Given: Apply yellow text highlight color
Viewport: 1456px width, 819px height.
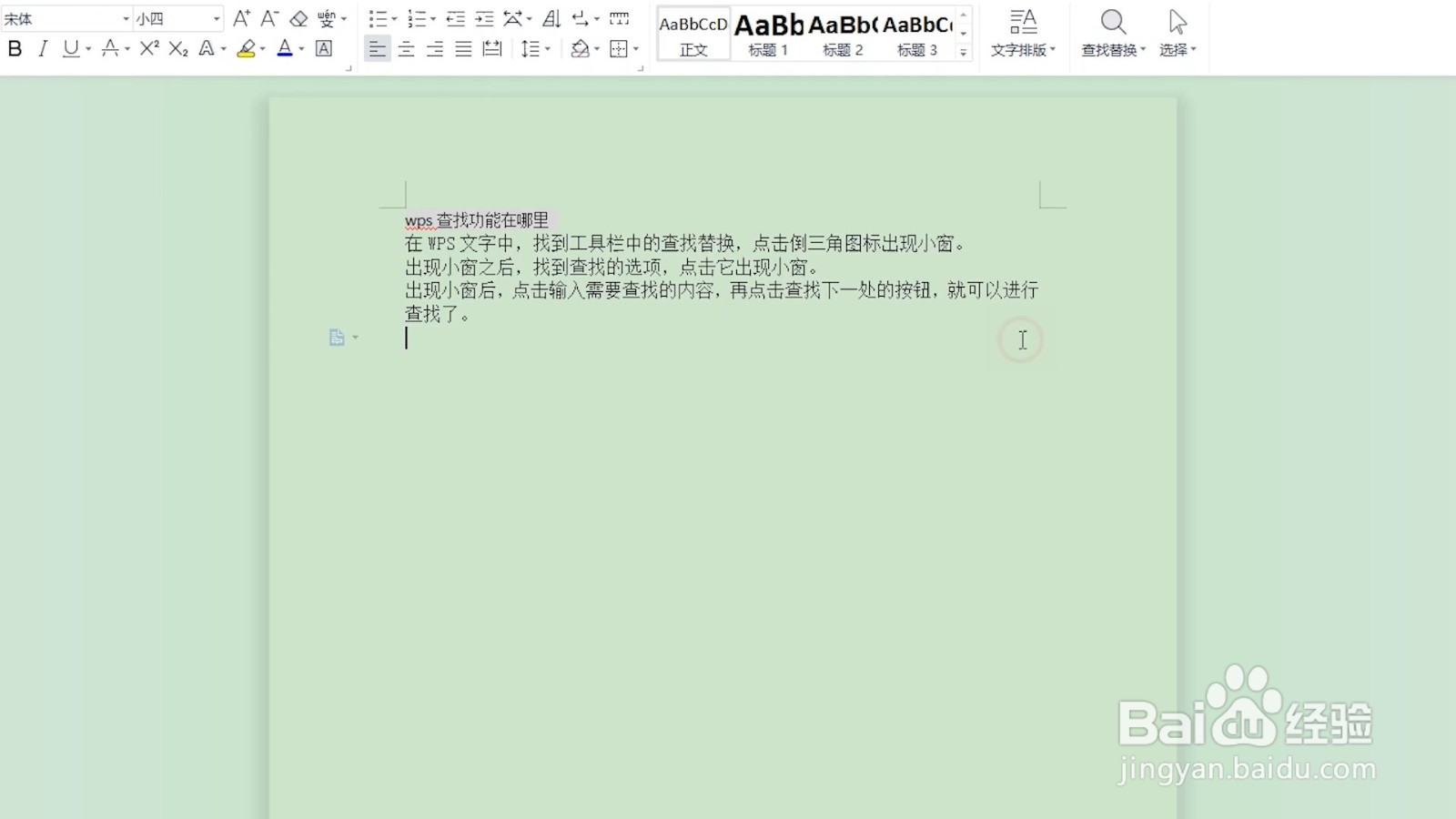Looking at the screenshot, I should (246, 48).
